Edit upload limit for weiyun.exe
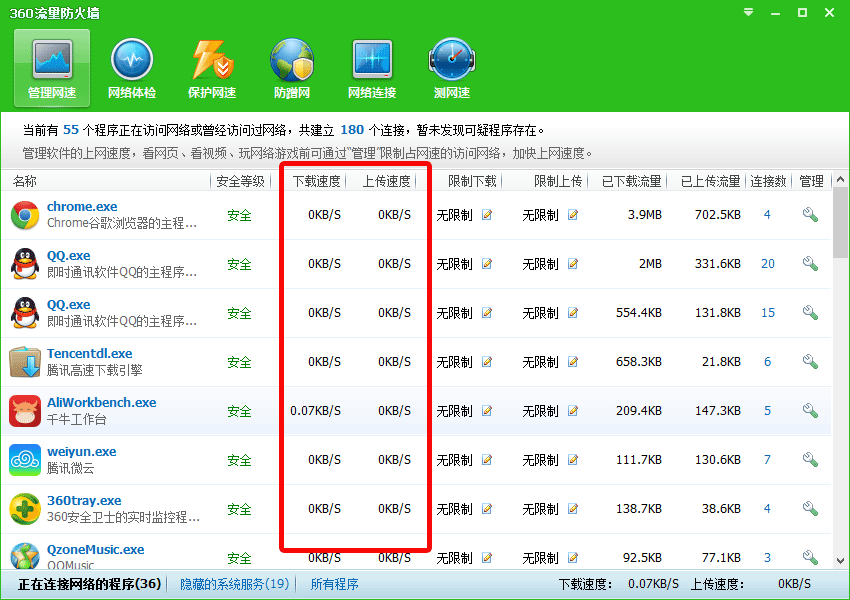 click(572, 460)
